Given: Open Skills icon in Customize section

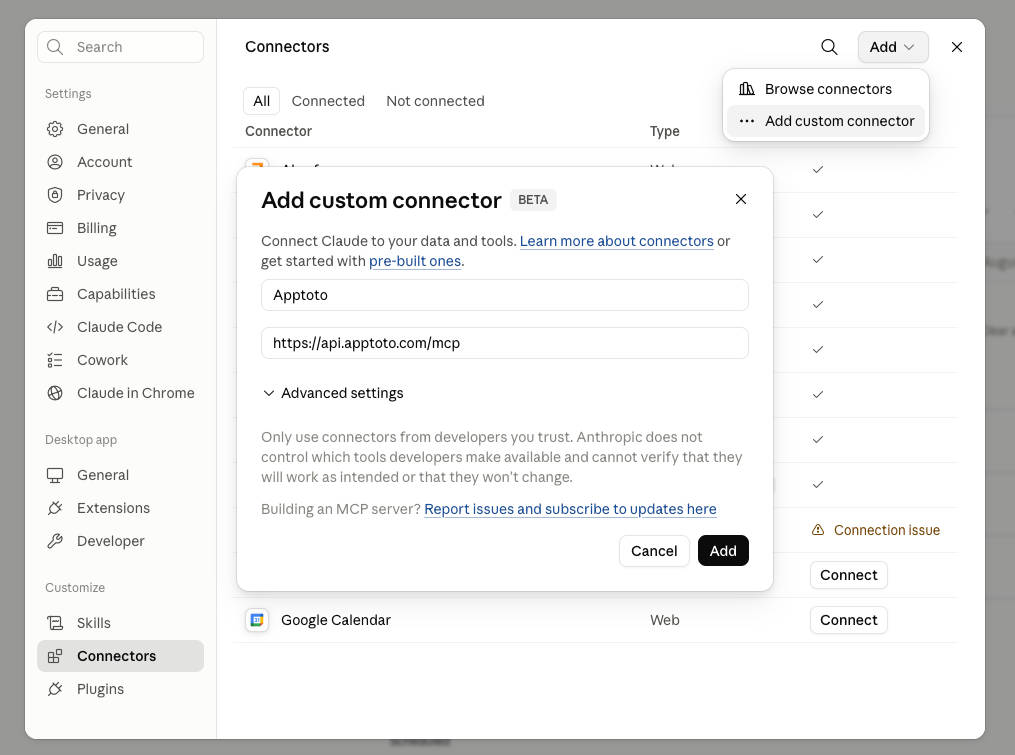Looking at the screenshot, I should coord(55,623).
